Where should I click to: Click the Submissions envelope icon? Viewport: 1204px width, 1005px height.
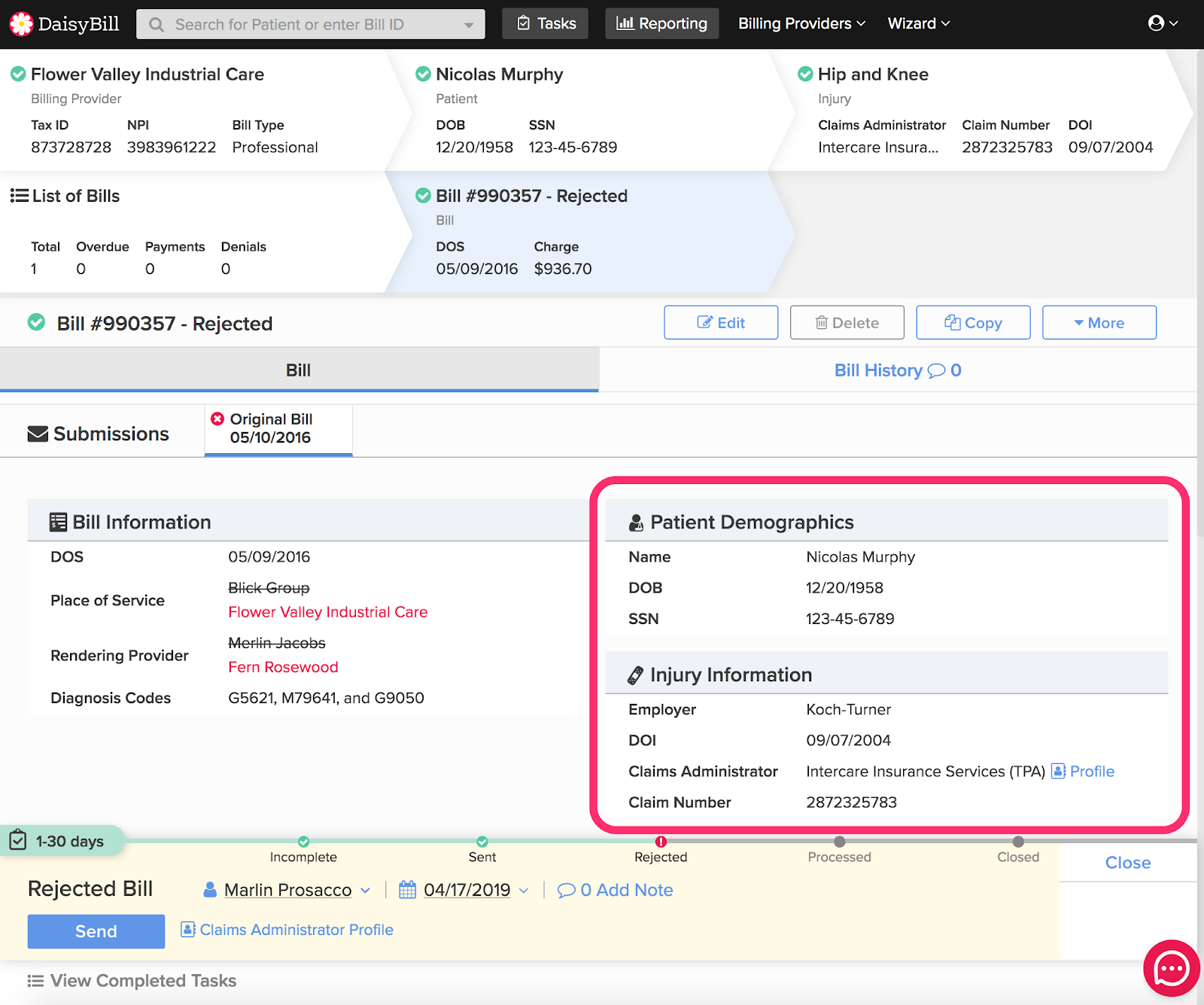tap(38, 434)
